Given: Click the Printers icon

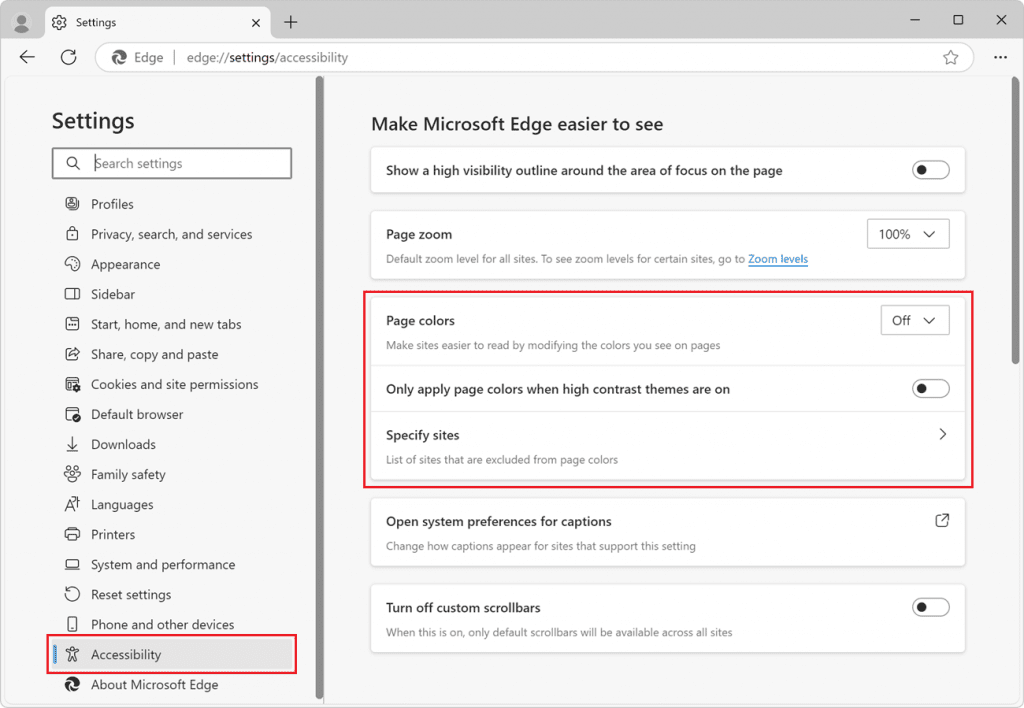Looking at the screenshot, I should 72,534.
